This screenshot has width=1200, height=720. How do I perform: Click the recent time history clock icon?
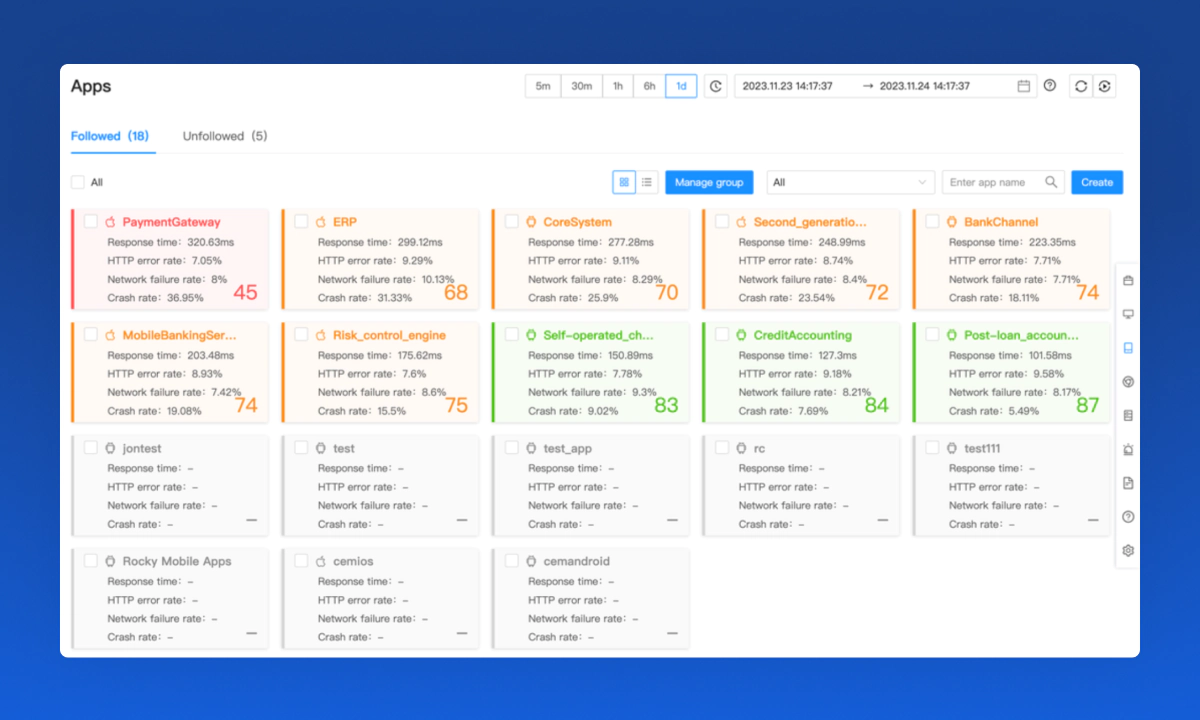tap(715, 86)
